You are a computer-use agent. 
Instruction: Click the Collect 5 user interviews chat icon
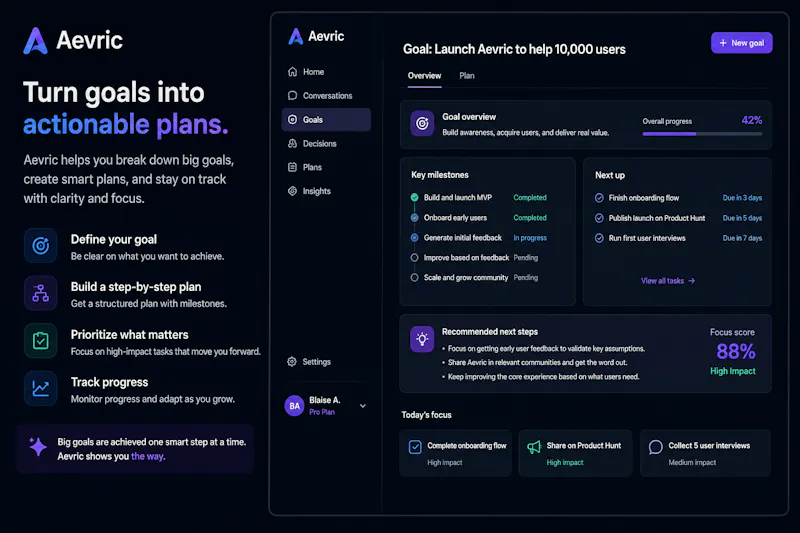656,447
